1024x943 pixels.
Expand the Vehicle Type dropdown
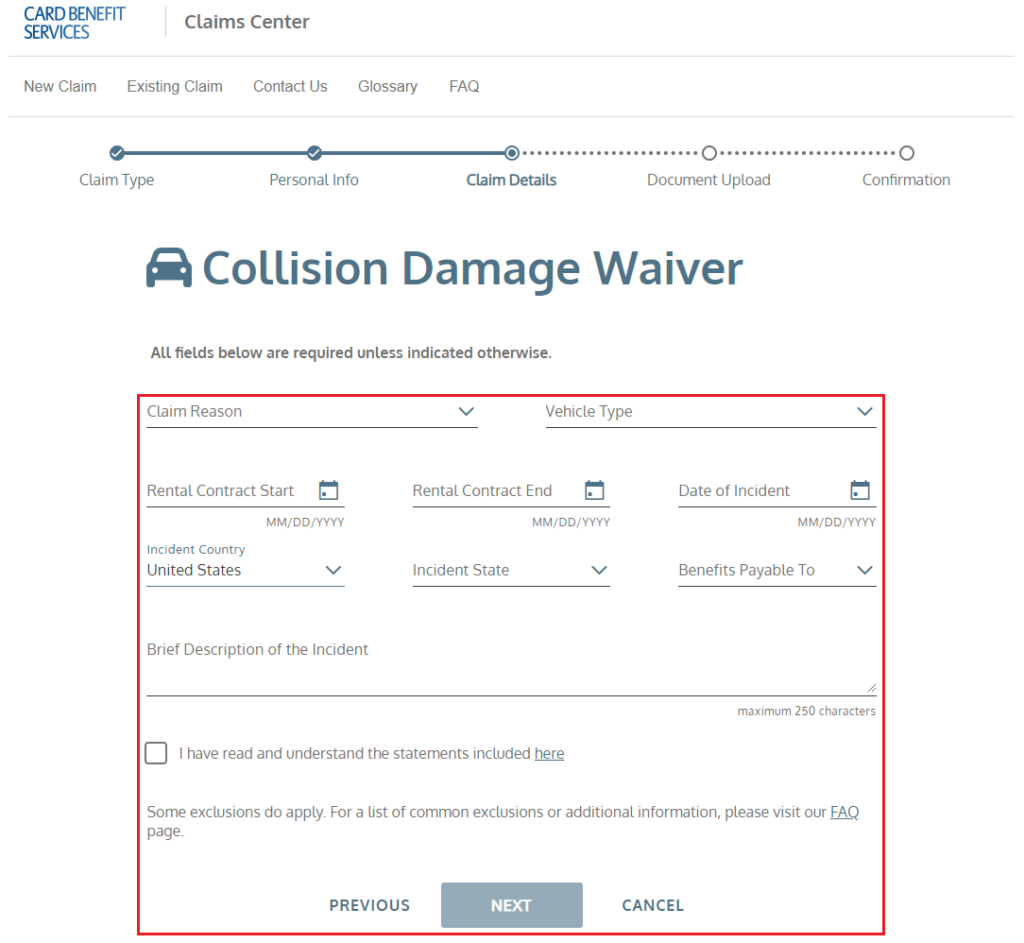[x=710, y=412]
